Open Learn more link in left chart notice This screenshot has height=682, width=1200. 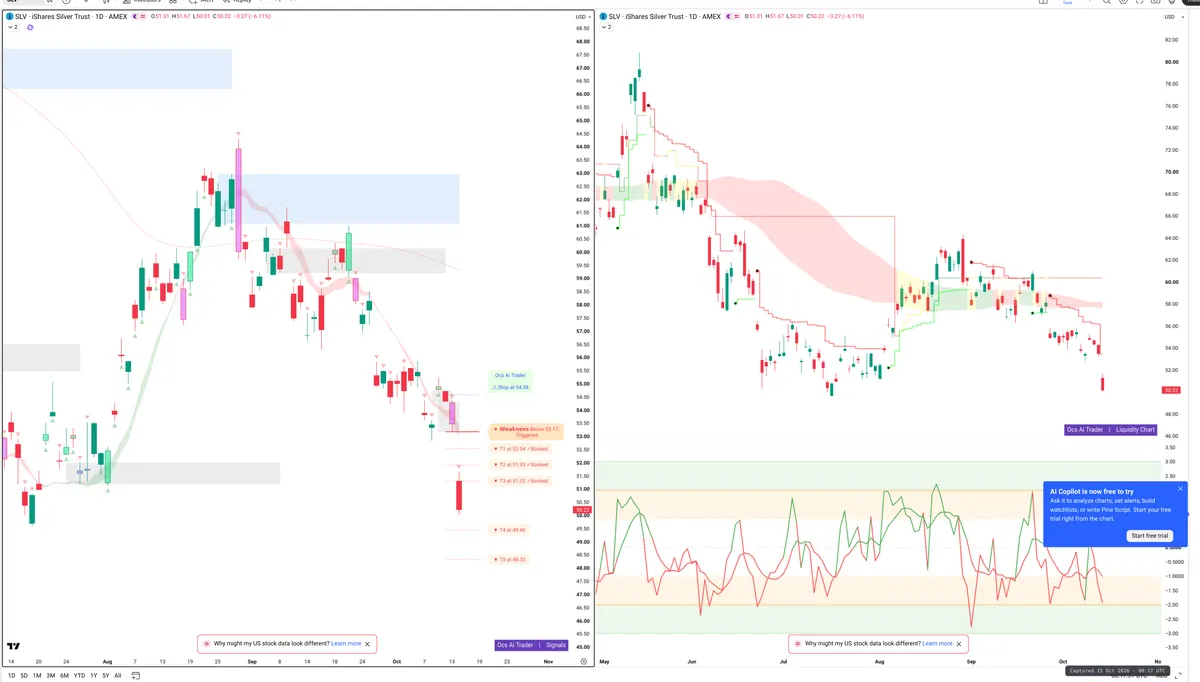346,644
